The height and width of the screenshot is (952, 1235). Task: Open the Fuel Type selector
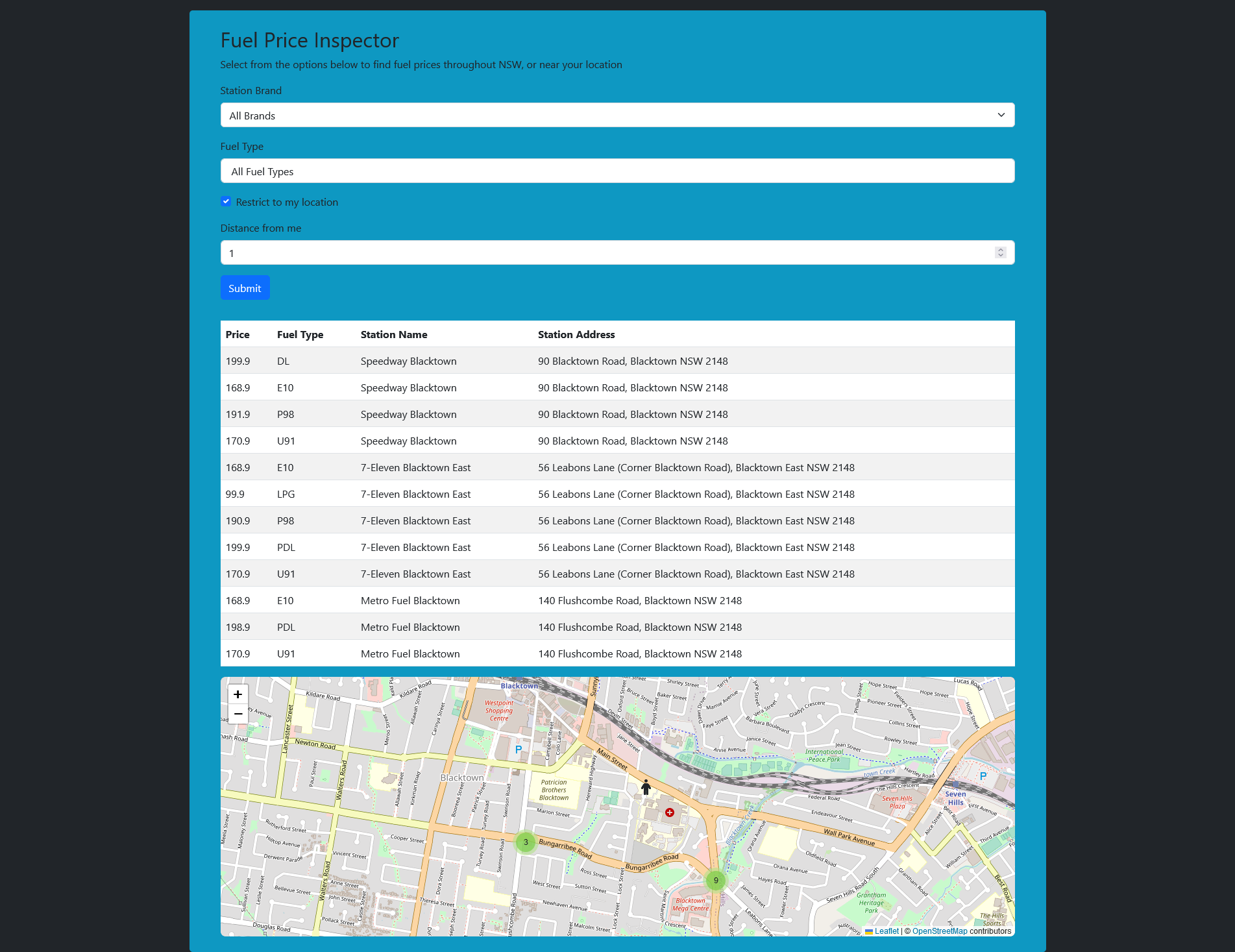pyautogui.click(x=617, y=171)
